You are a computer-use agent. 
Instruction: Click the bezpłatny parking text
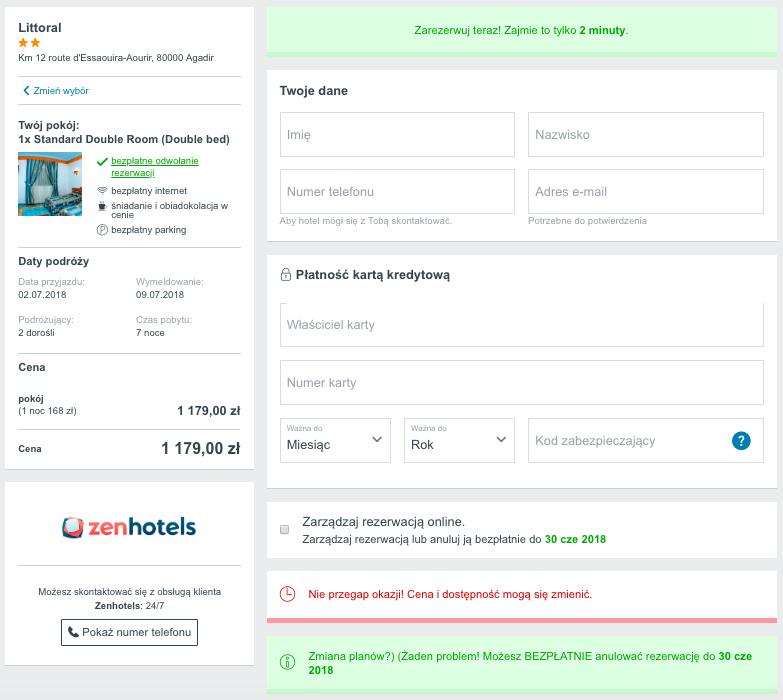[149, 230]
